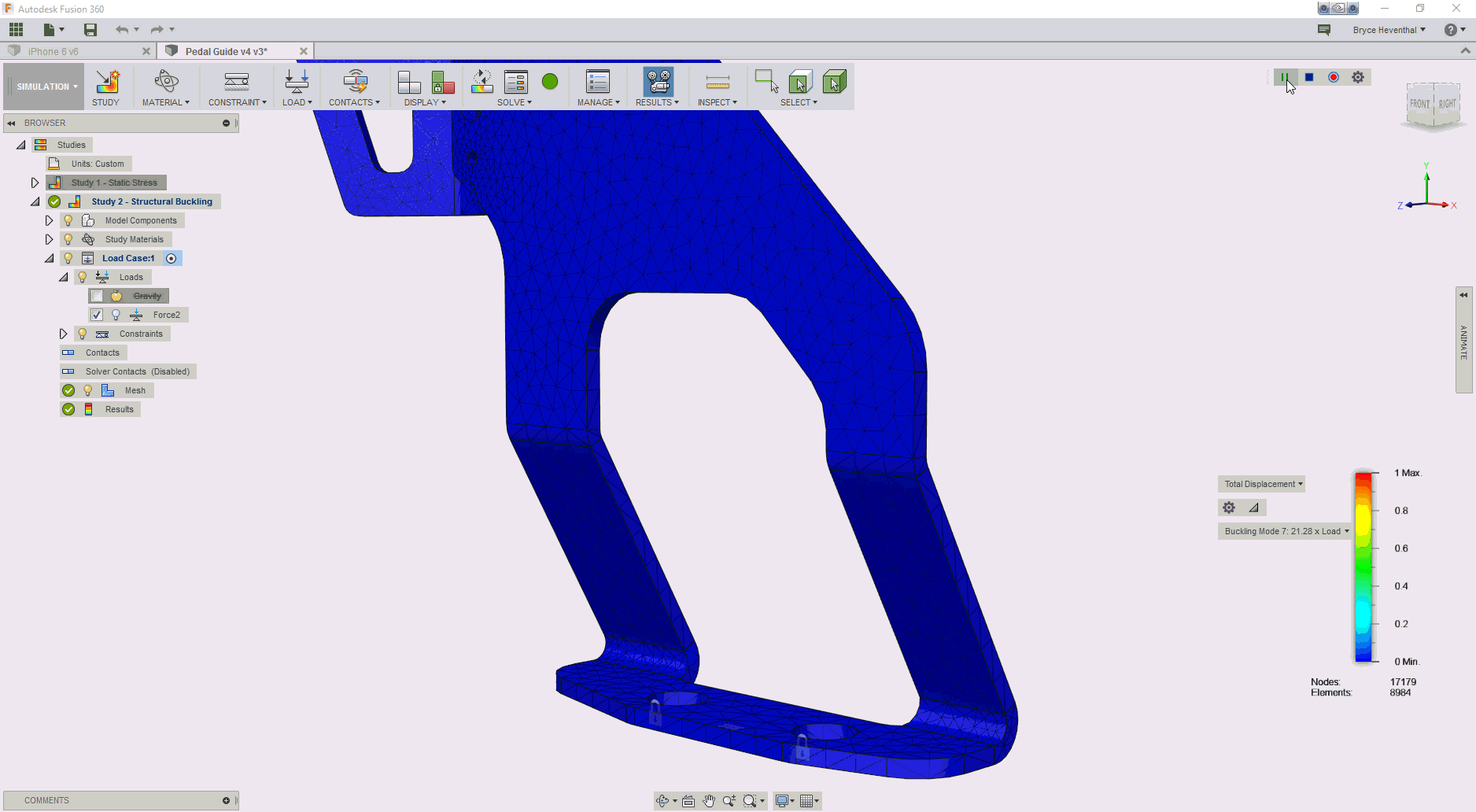Toggle the Mesh visibility bulb
The height and width of the screenshot is (812, 1476).
click(88, 390)
